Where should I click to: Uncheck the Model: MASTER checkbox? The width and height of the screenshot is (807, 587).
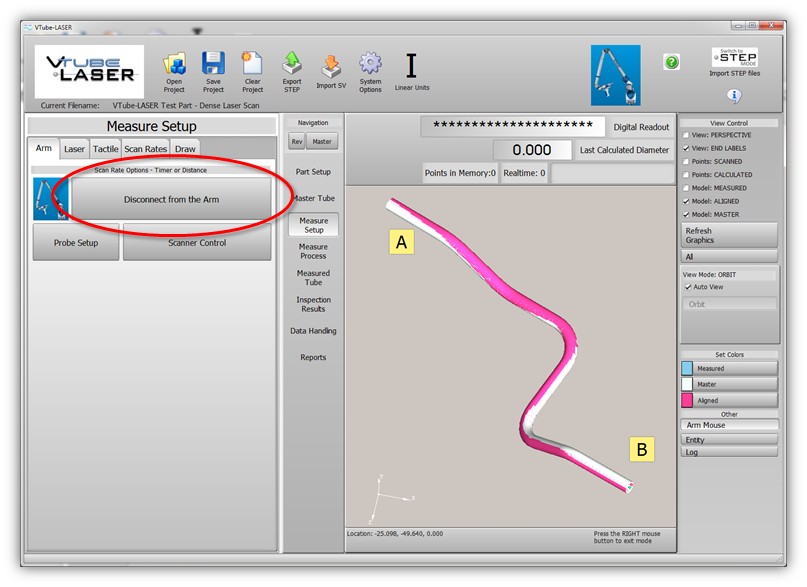[686, 214]
